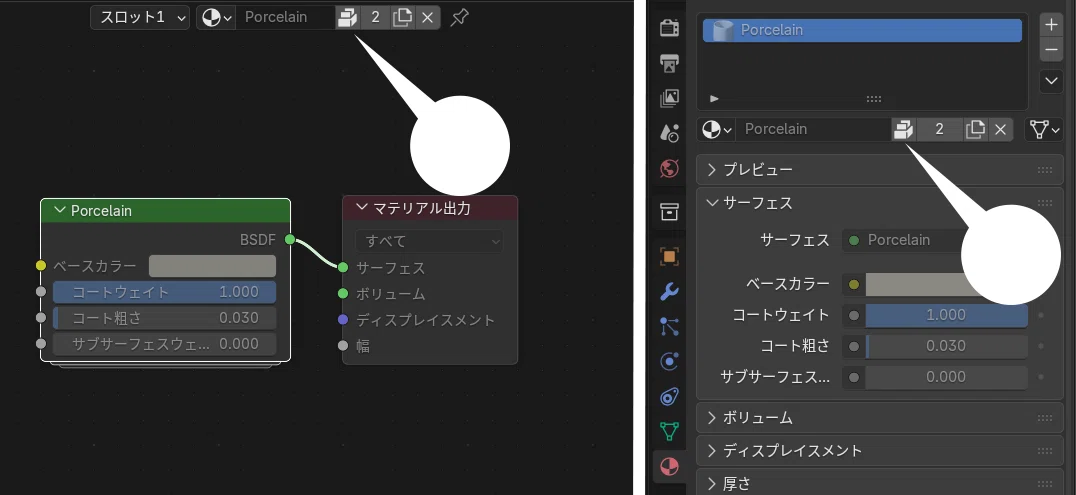The width and height of the screenshot is (1076, 495).
Task: Click socket button next to コートウェイト in properties
Action: pos(854,315)
